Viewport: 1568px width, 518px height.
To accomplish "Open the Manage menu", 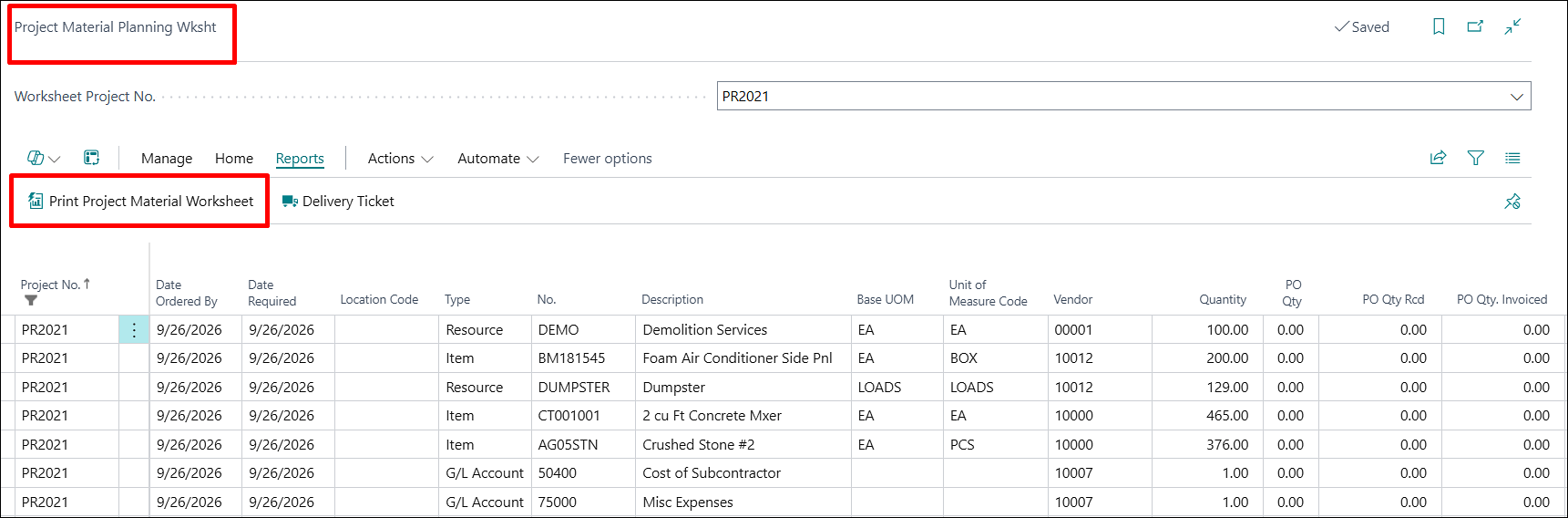I will [167, 159].
